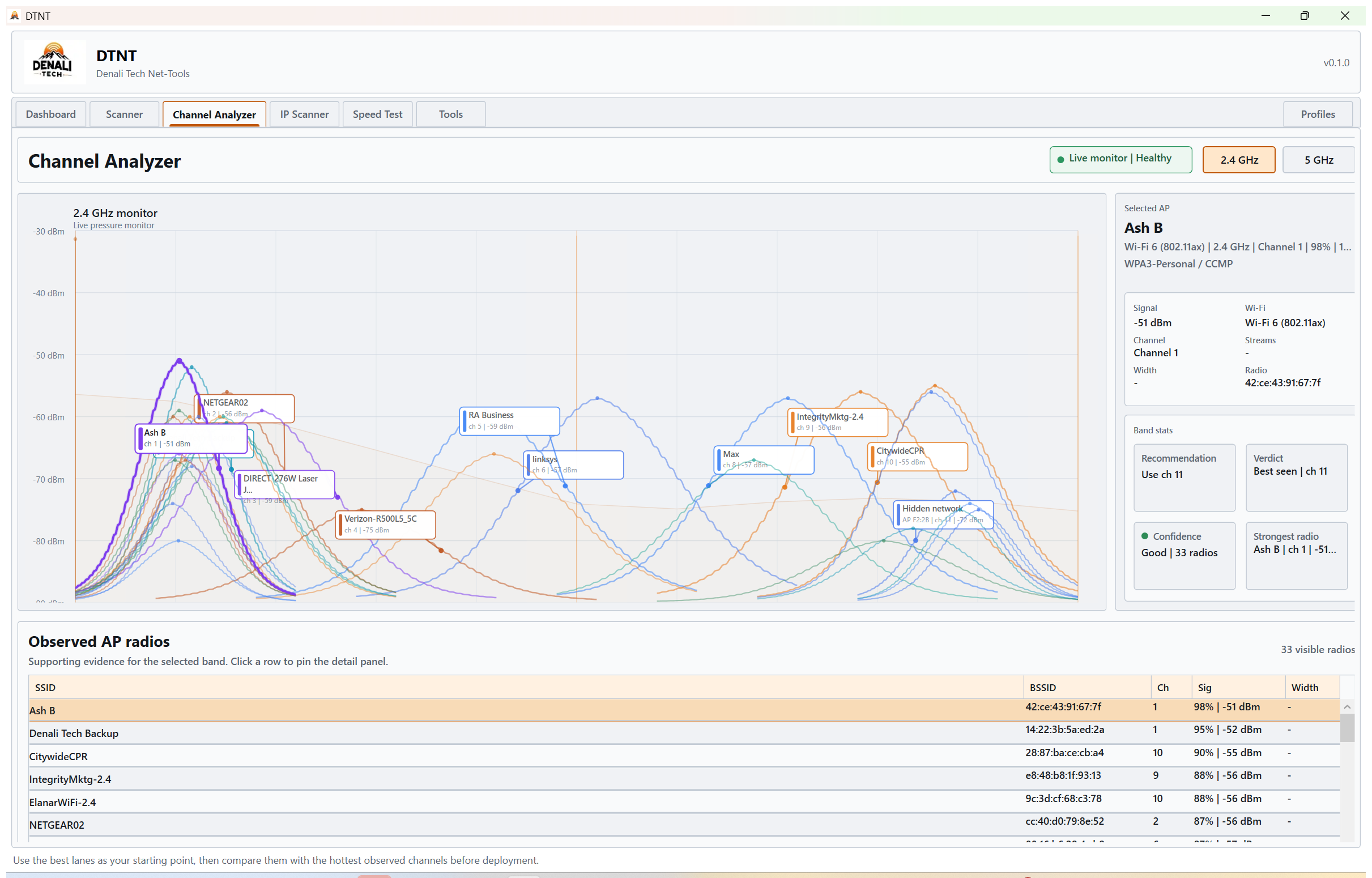Switch to the Dashboard tab
Image resolution: width=1372 pixels, height=878 pixels.
click(x=50, y=114)
